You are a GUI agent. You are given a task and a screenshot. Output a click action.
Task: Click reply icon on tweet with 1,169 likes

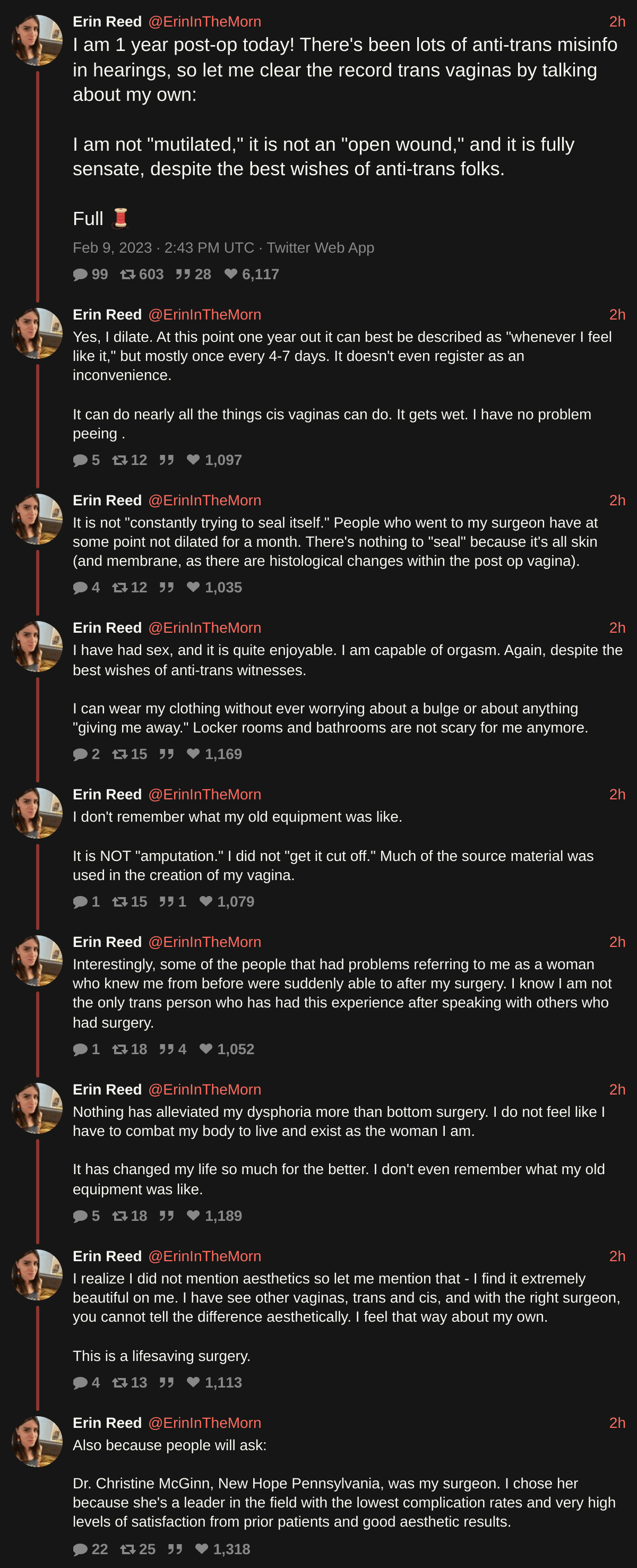coord(80,754)
